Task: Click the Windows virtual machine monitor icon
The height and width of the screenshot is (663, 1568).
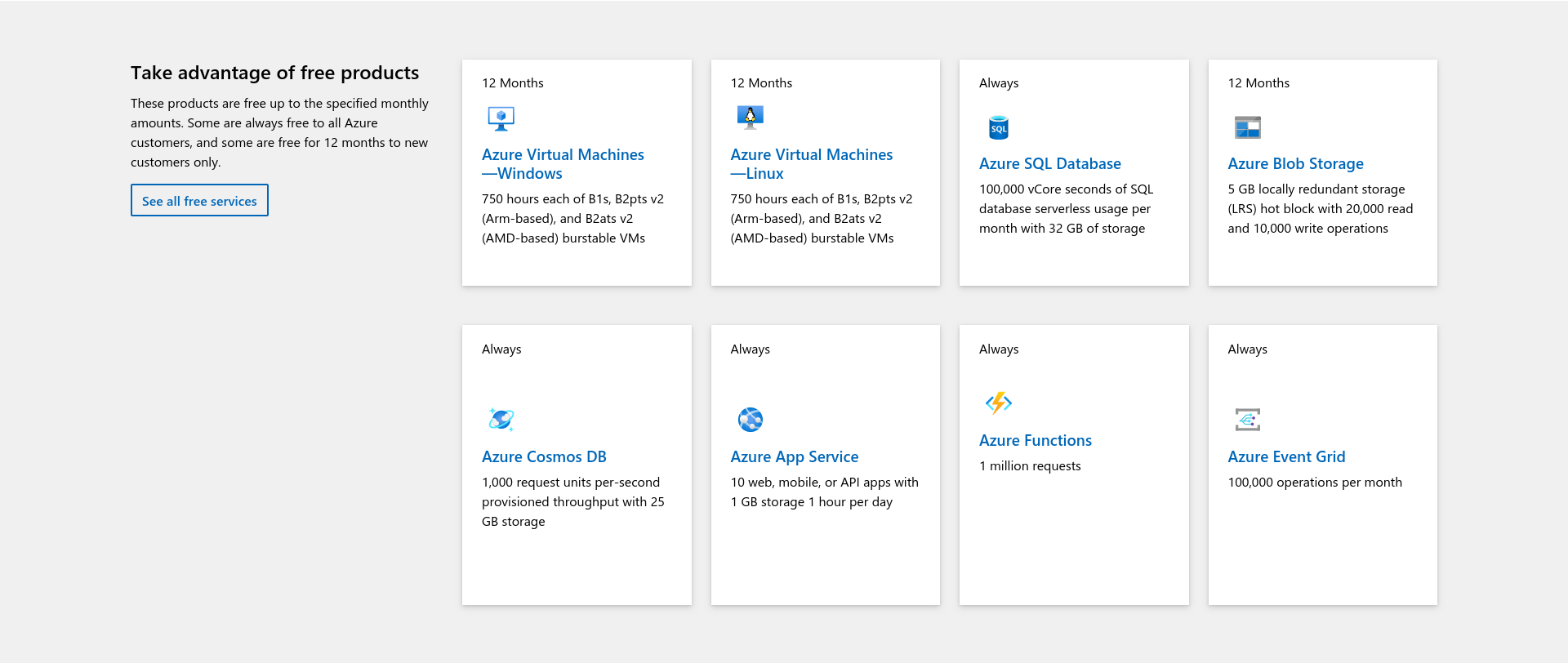Action: [501, 118]
